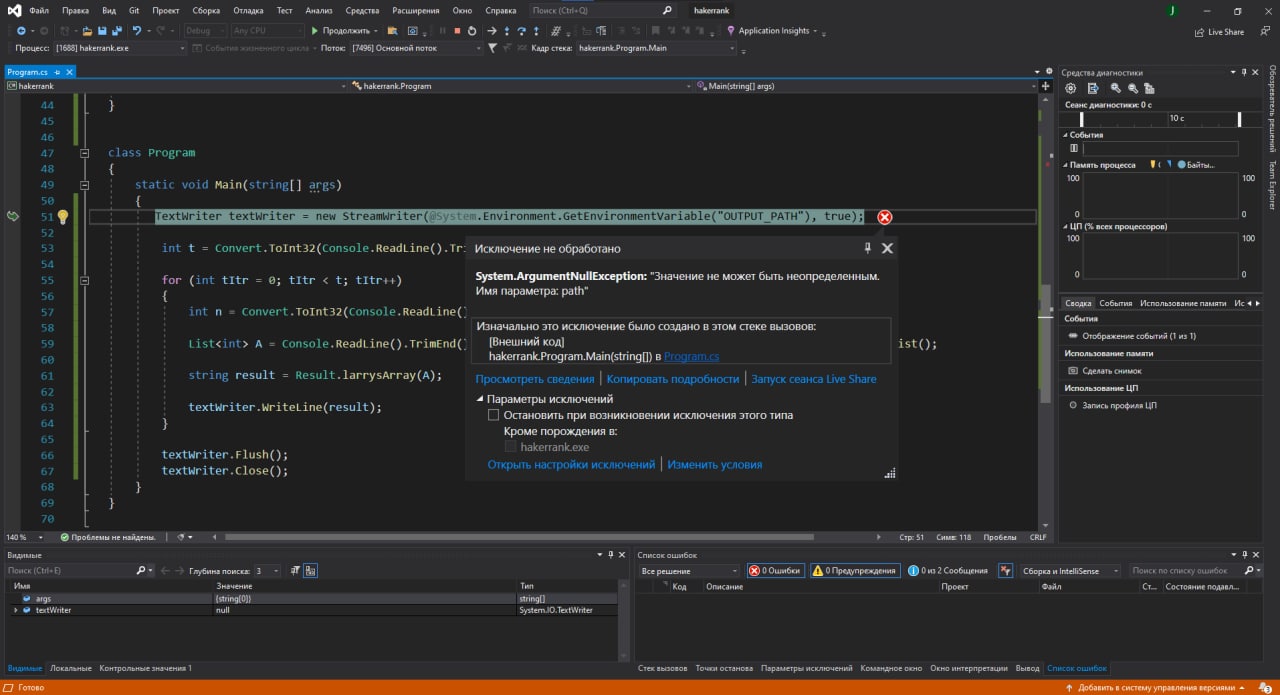Image resolution: width=1280 pixels, height=695 pixels.
Task: Collapse the 'Параметры исключений' section
Action: pyautogui.click(x=480, y=399)
